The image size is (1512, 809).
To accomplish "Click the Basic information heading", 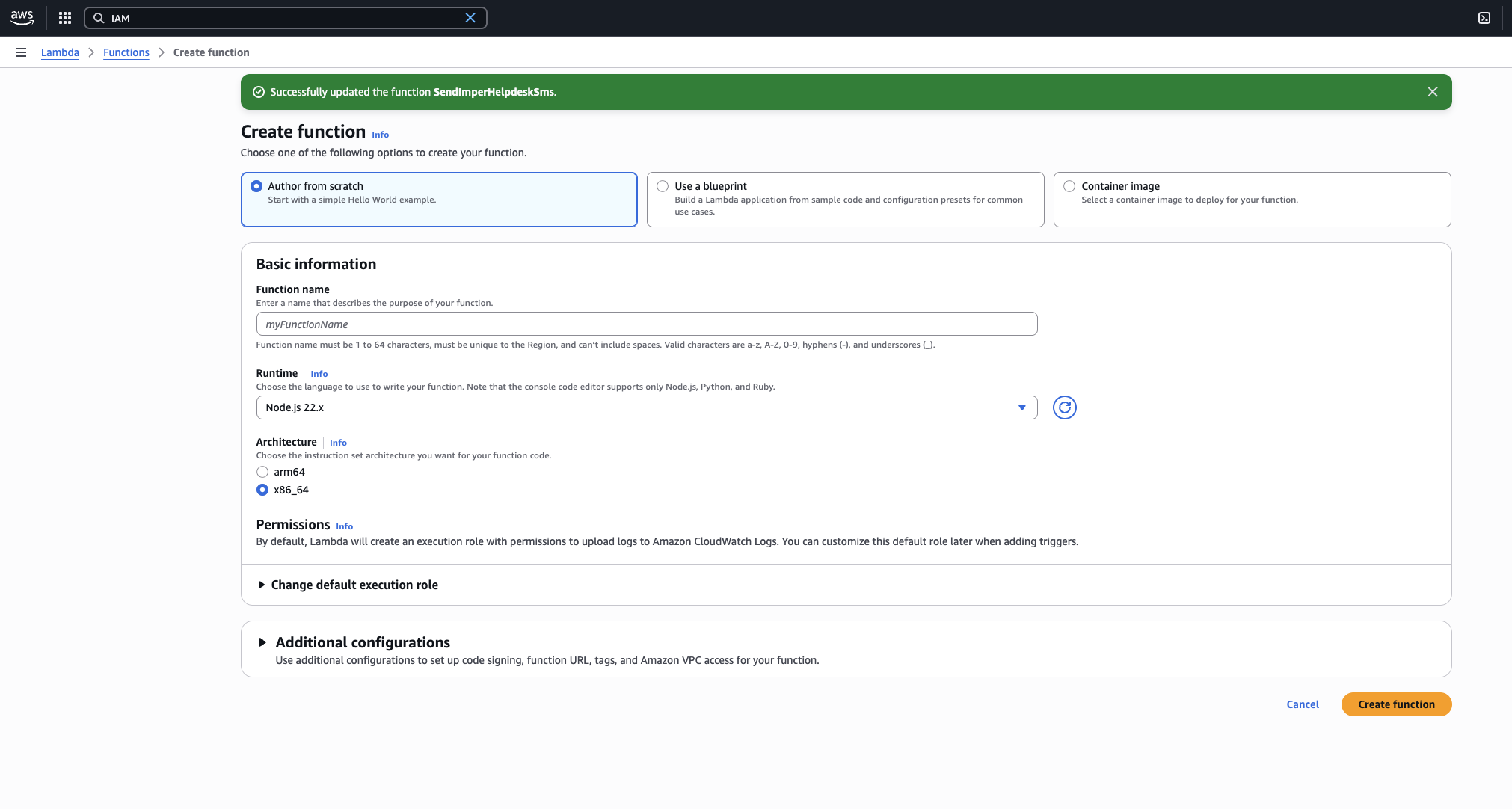I will [316, 264].
